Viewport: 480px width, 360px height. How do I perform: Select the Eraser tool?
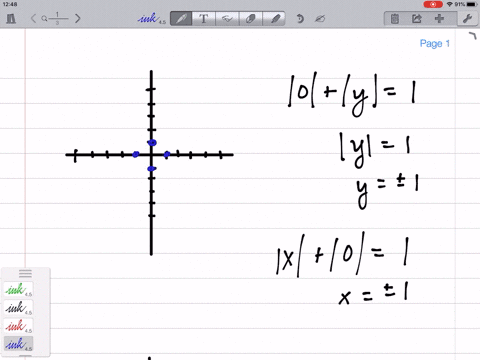coord(250,18)
